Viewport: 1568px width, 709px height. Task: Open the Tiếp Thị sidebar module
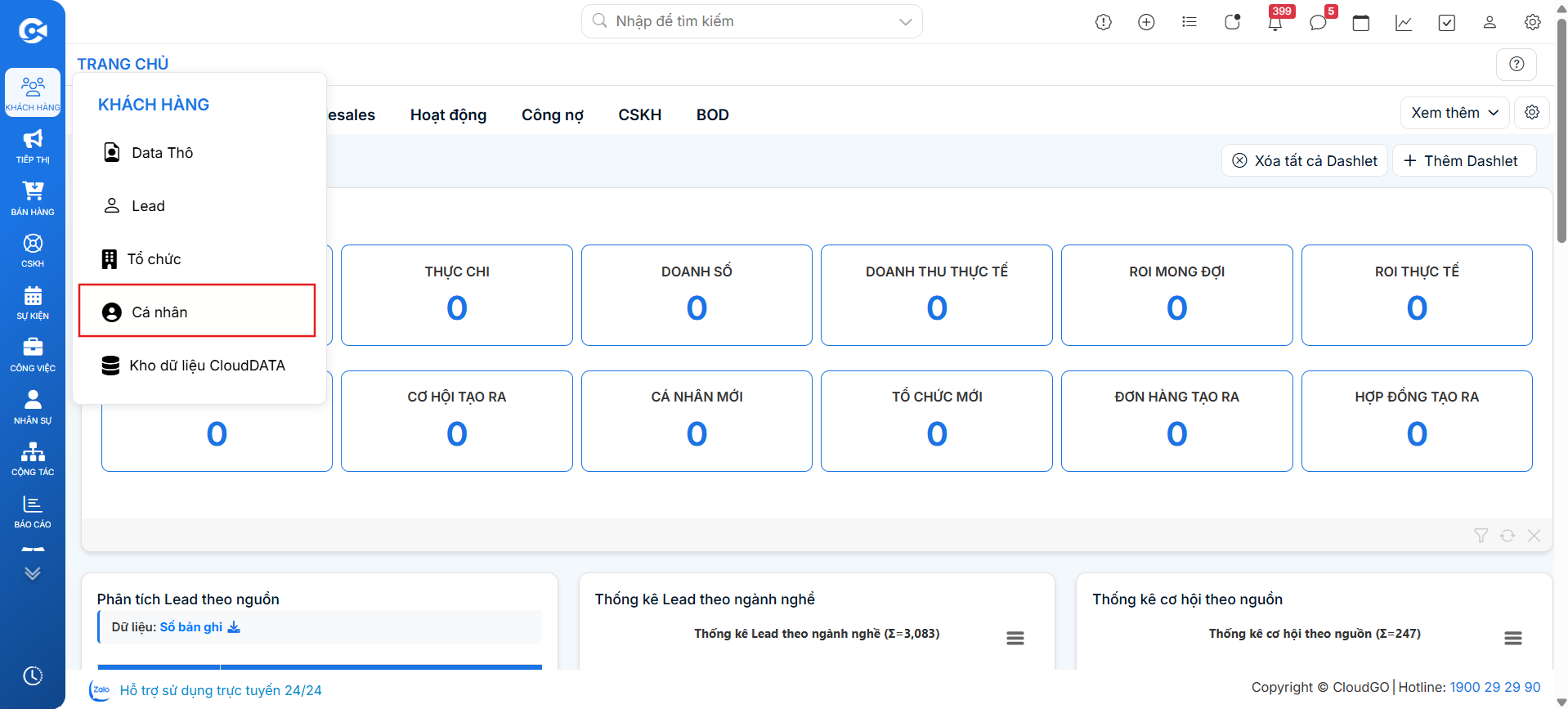point(33,146)
